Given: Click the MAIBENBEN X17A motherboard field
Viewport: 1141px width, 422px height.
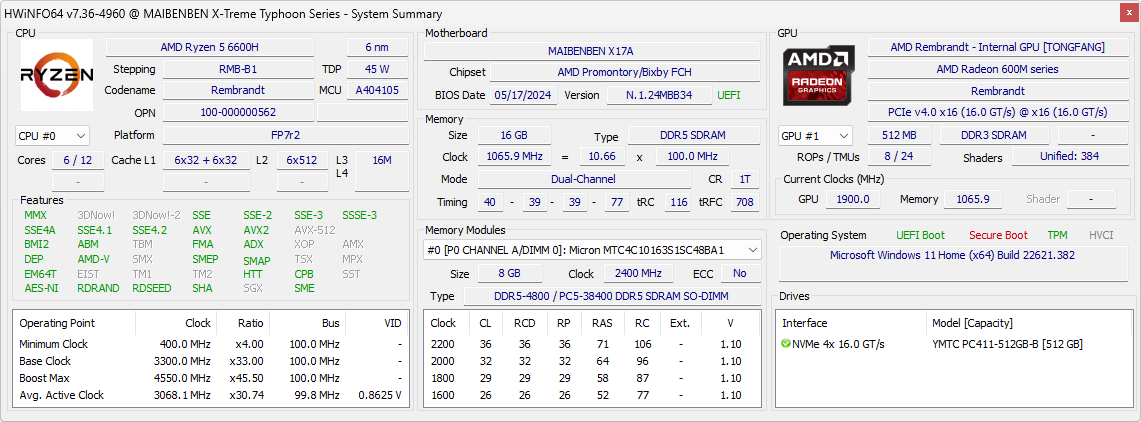Looking at the screenshot, I should coord(591,51).
